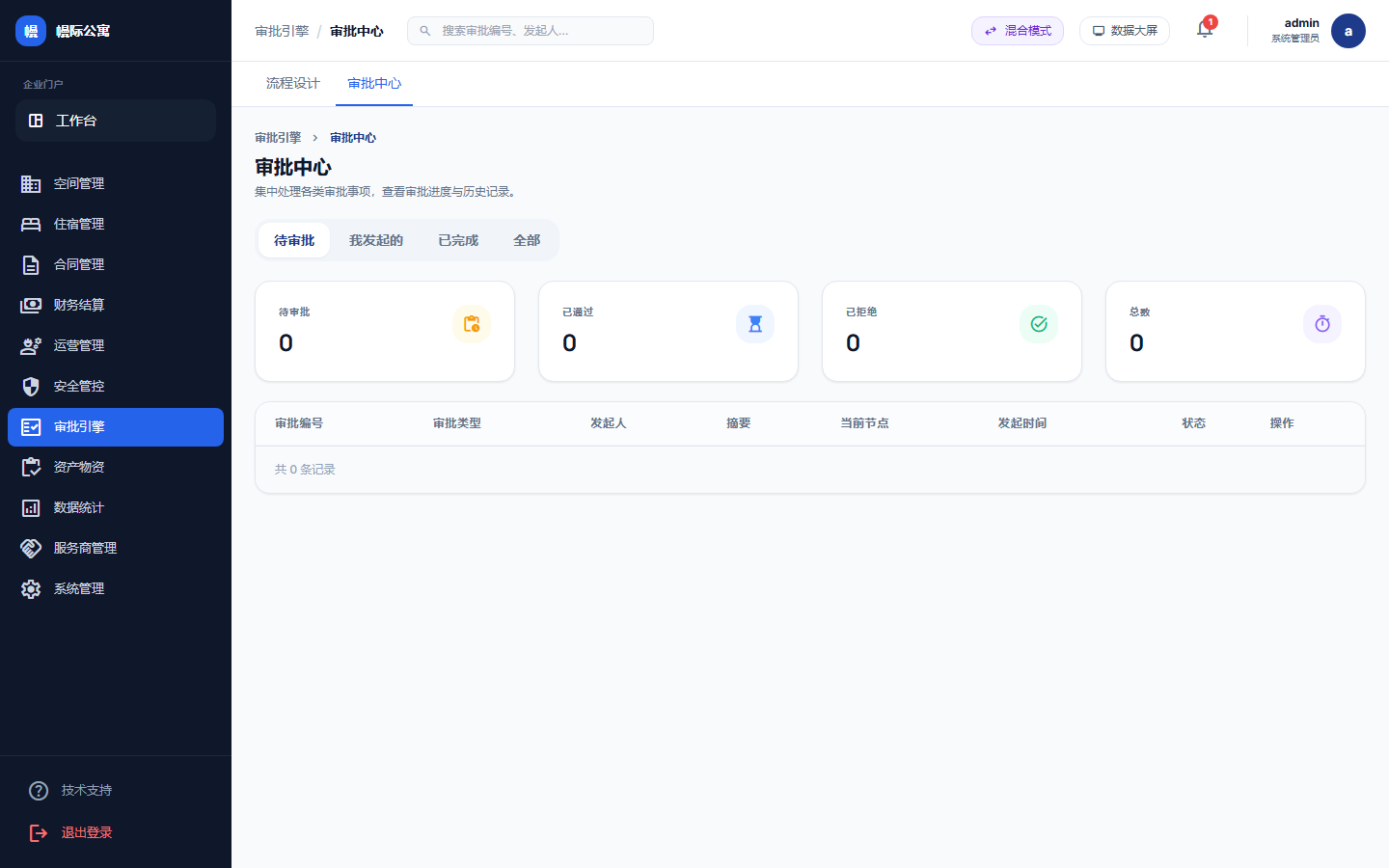
Task: Enable the 已完成 filter option
Action: point(457,239)
